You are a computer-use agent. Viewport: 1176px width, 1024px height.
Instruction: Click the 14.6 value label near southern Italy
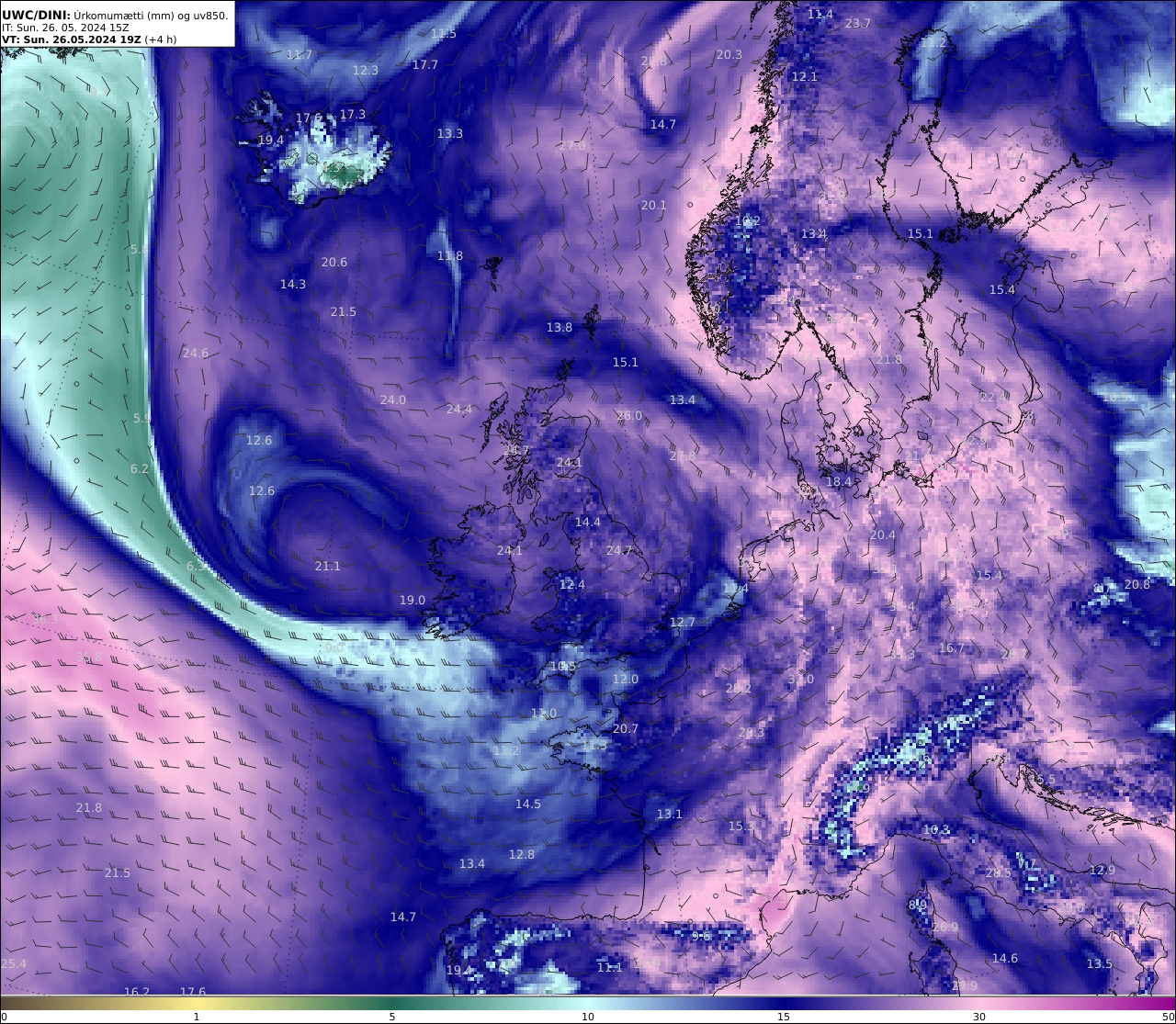coord(1005,959)
